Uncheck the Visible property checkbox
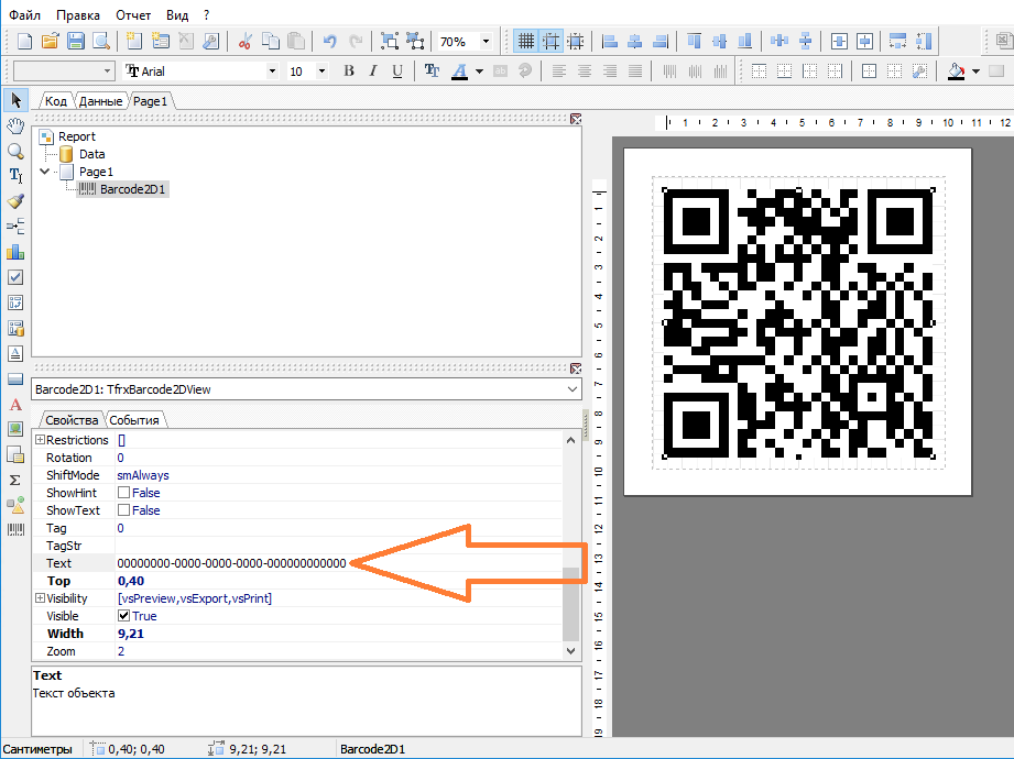This screenshot has height=759, width=1014. point(124,615)
